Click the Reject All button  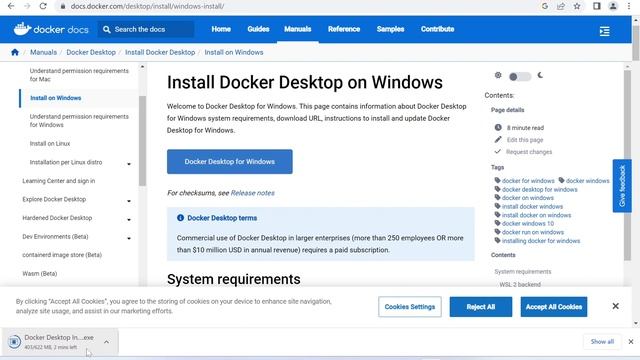pyautogui.click(x=481, y=307)
